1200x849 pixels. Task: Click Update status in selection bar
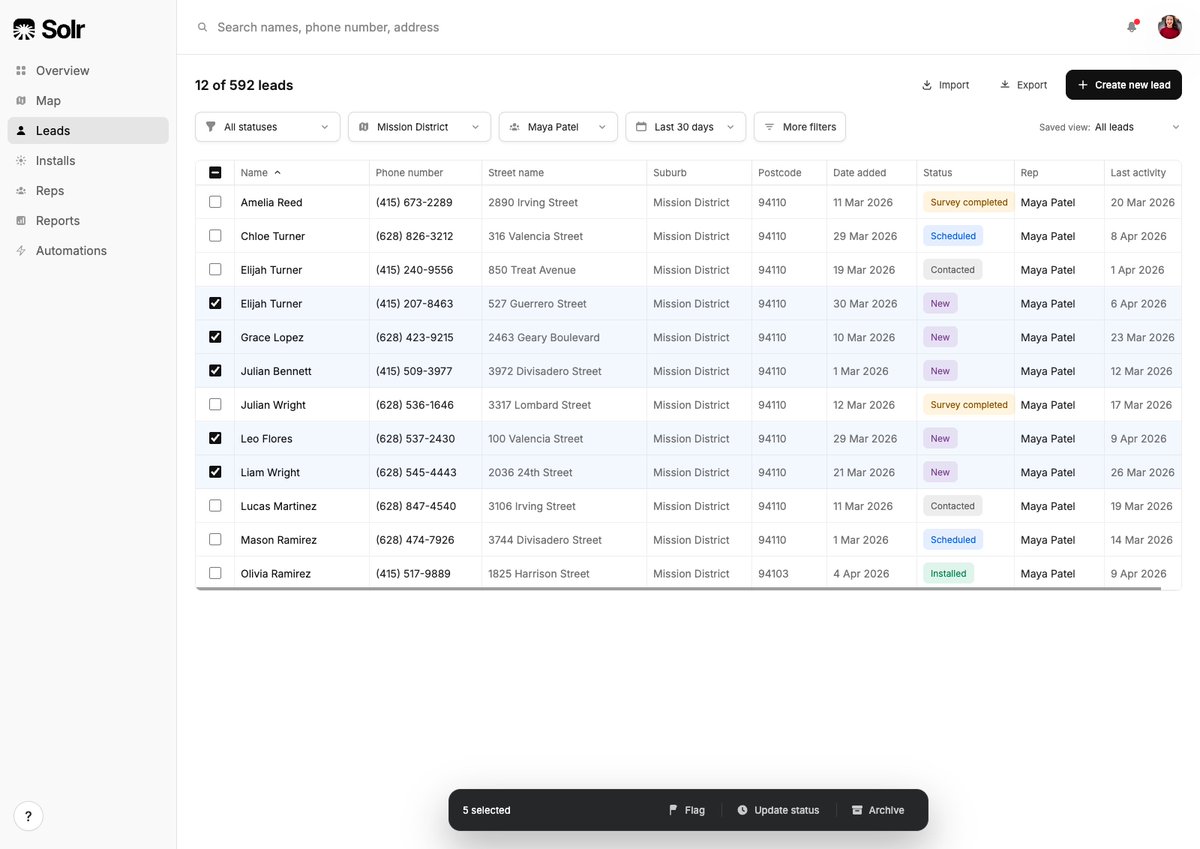pos(778,810)
